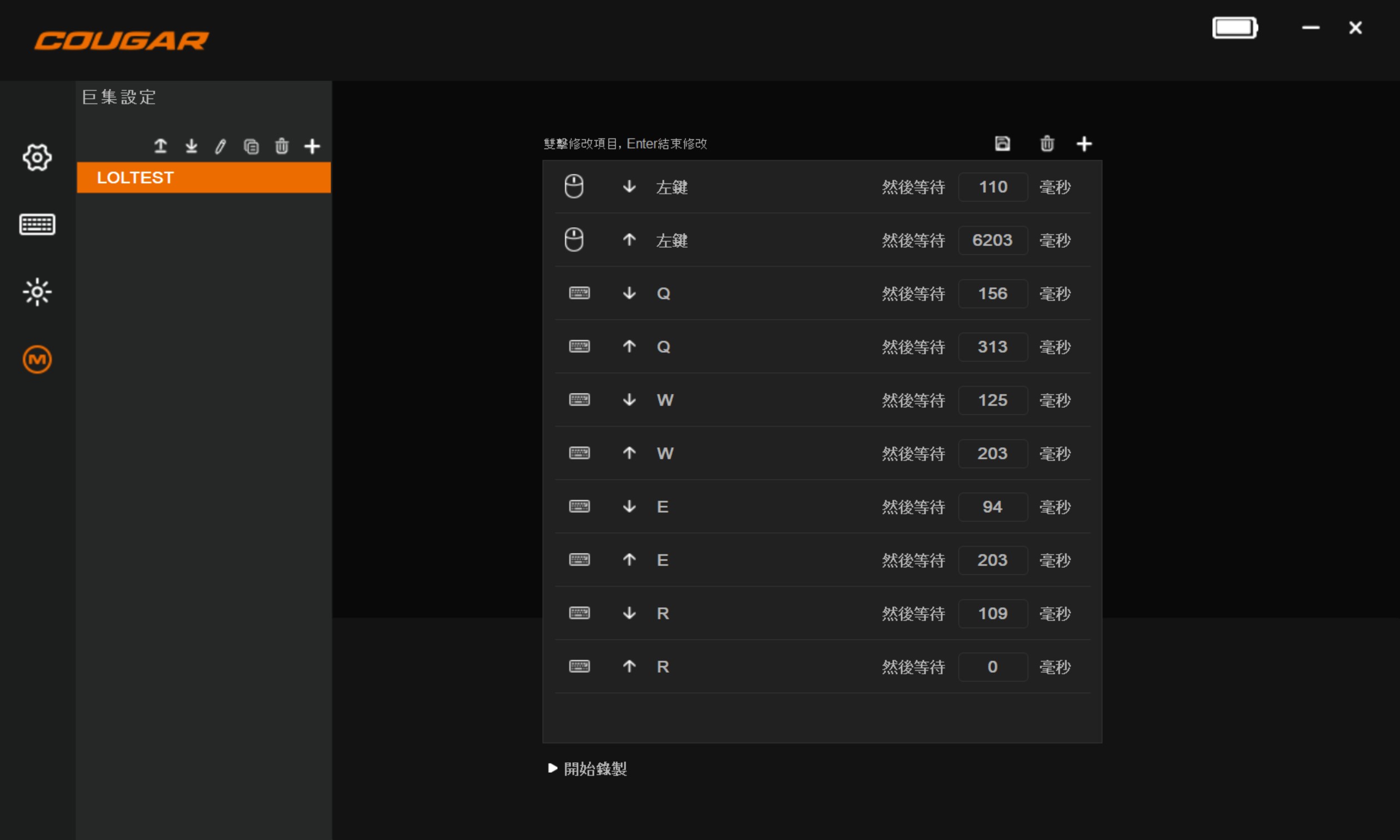Duplicate macro using the copy icon
This screenshot has height=840, width=1400.
(x=251, y=147)
